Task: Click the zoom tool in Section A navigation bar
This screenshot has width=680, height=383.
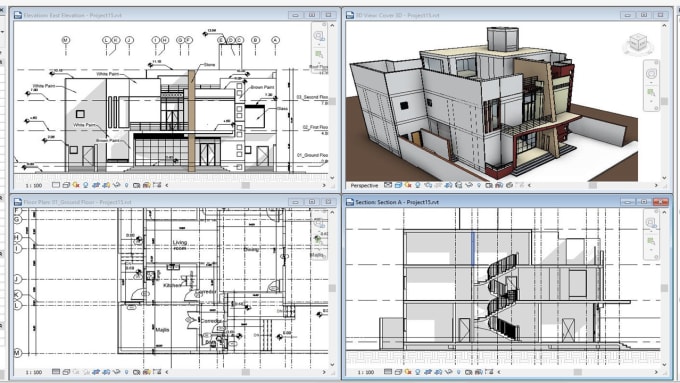Action: tap(651, 241)
